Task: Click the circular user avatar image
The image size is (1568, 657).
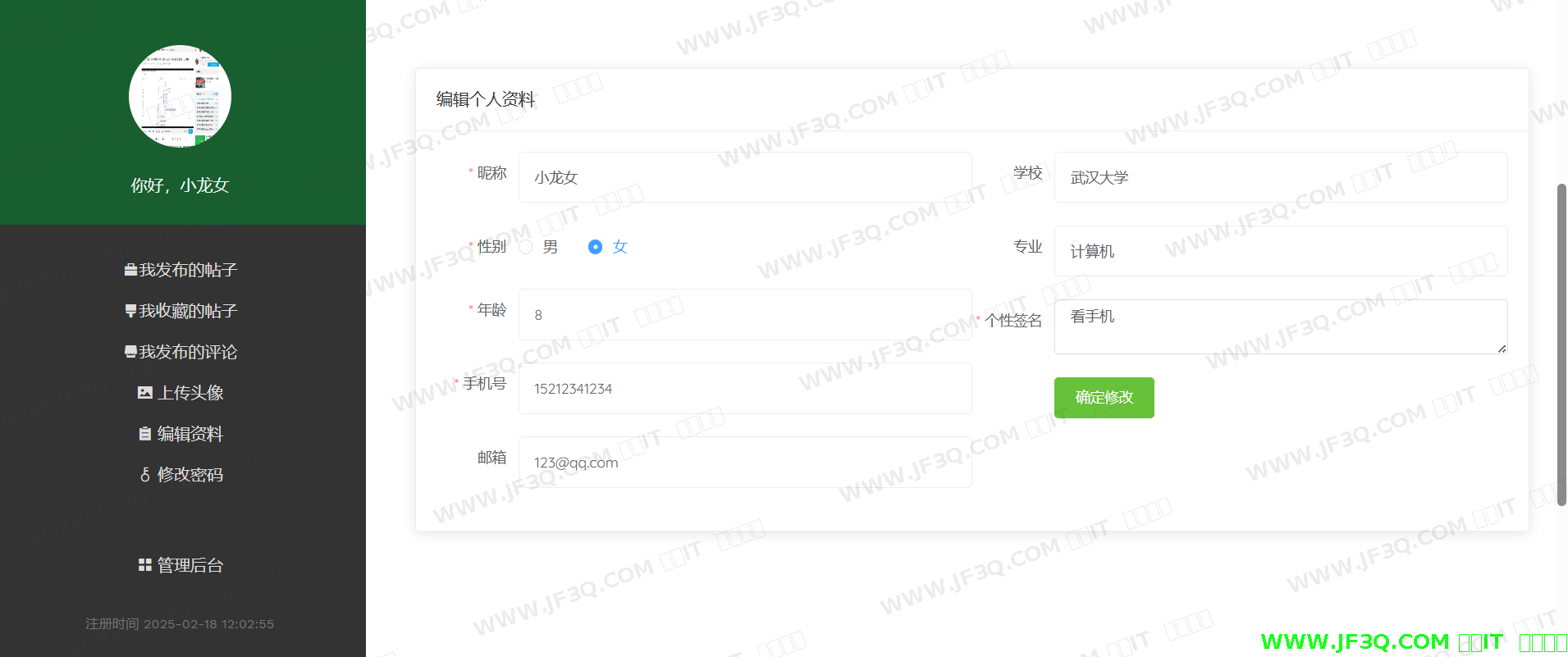Action: point(180,96)
